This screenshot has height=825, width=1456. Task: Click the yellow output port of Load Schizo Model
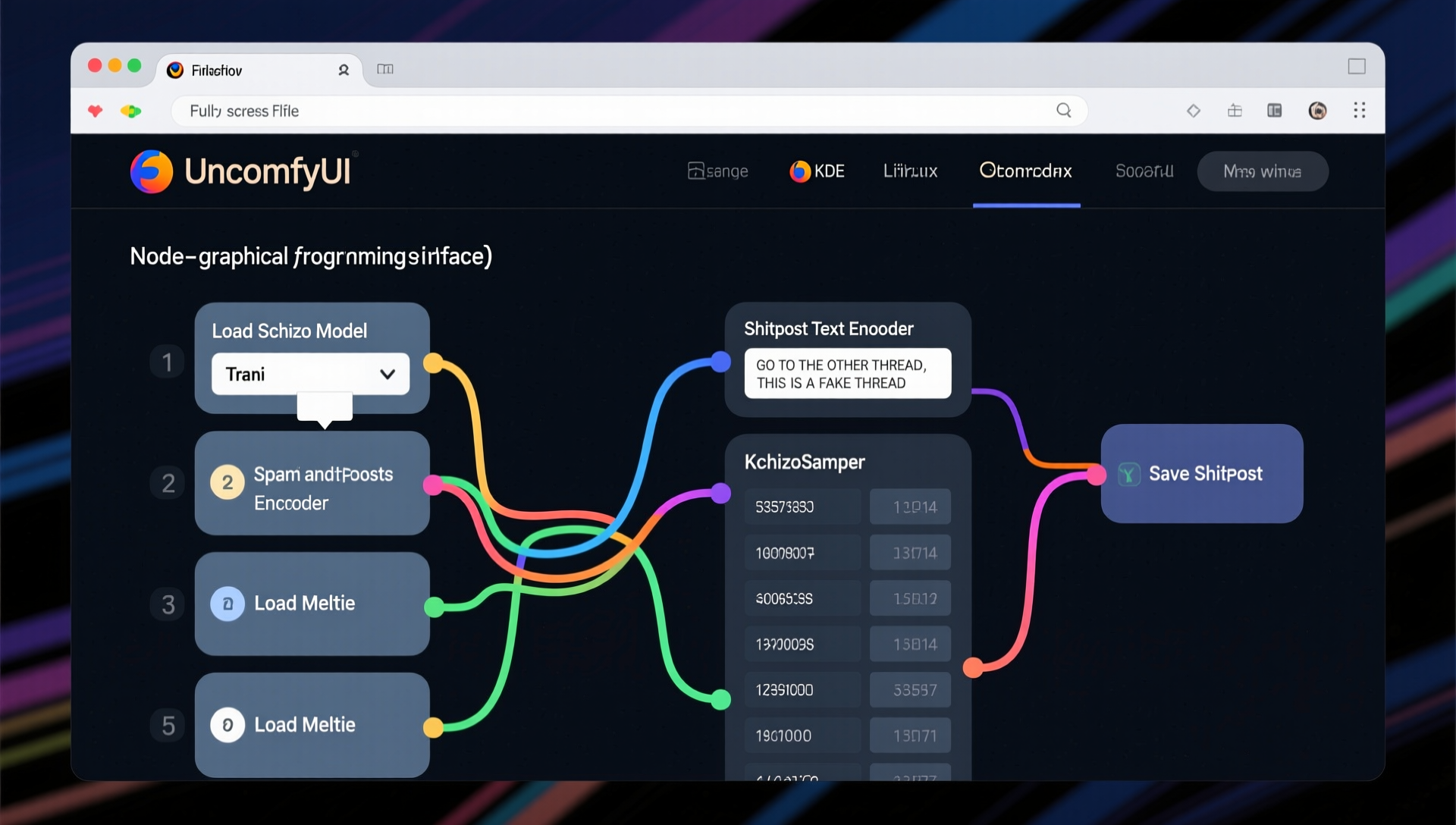(433, 363)
